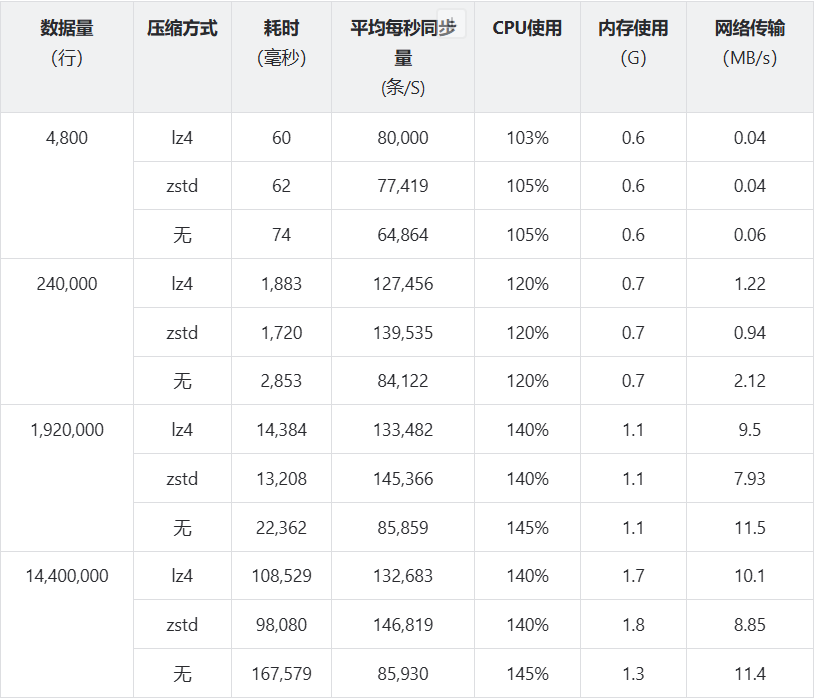Select the 139,535 sync rate cell
Image resolution: width=814 pixels, height=698 pixels.
(403, 333)
